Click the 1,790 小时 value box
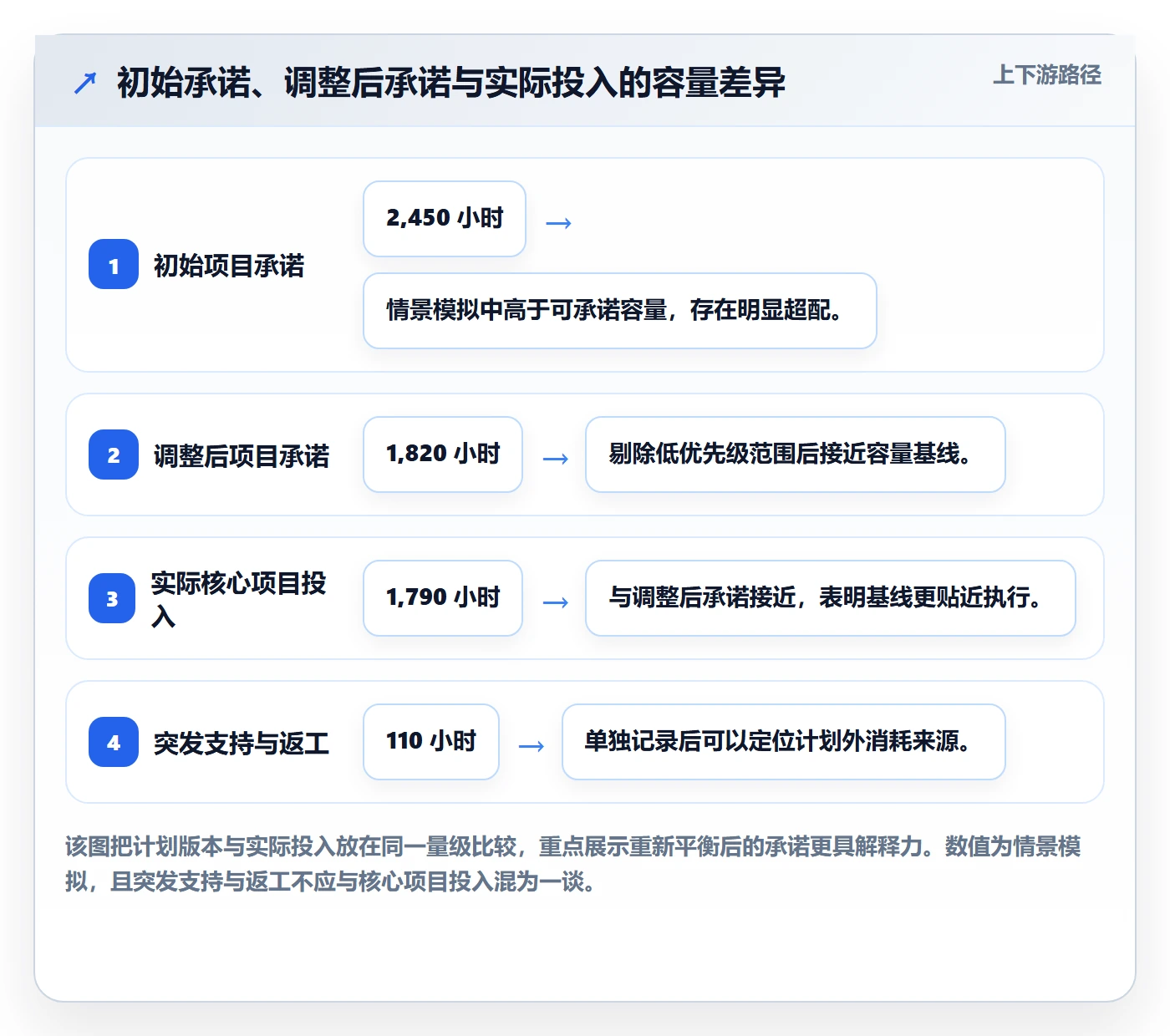 [443, 598]
